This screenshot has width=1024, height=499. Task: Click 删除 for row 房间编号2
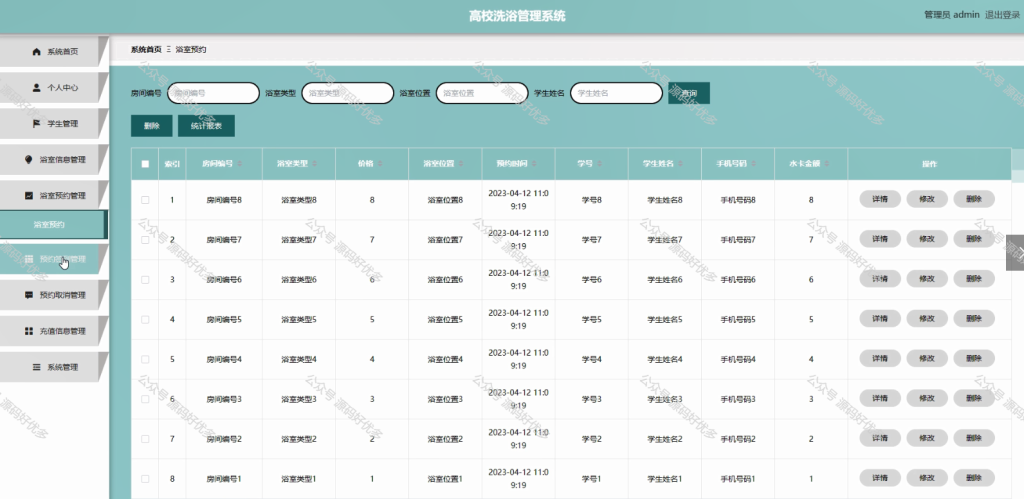pyautogui.click(x=974, y=438)
